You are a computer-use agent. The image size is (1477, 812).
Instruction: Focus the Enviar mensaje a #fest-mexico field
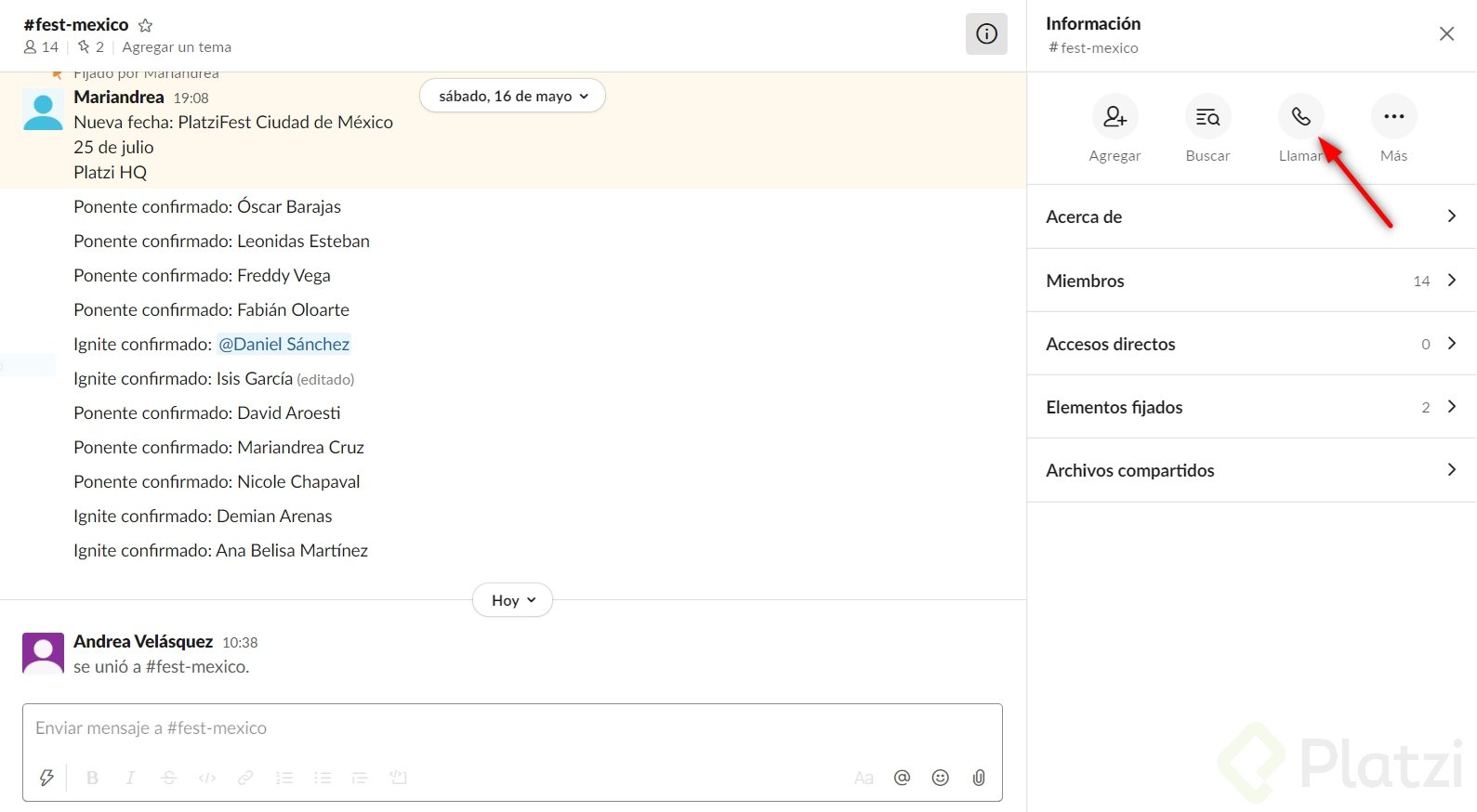(x=512, y=728)
